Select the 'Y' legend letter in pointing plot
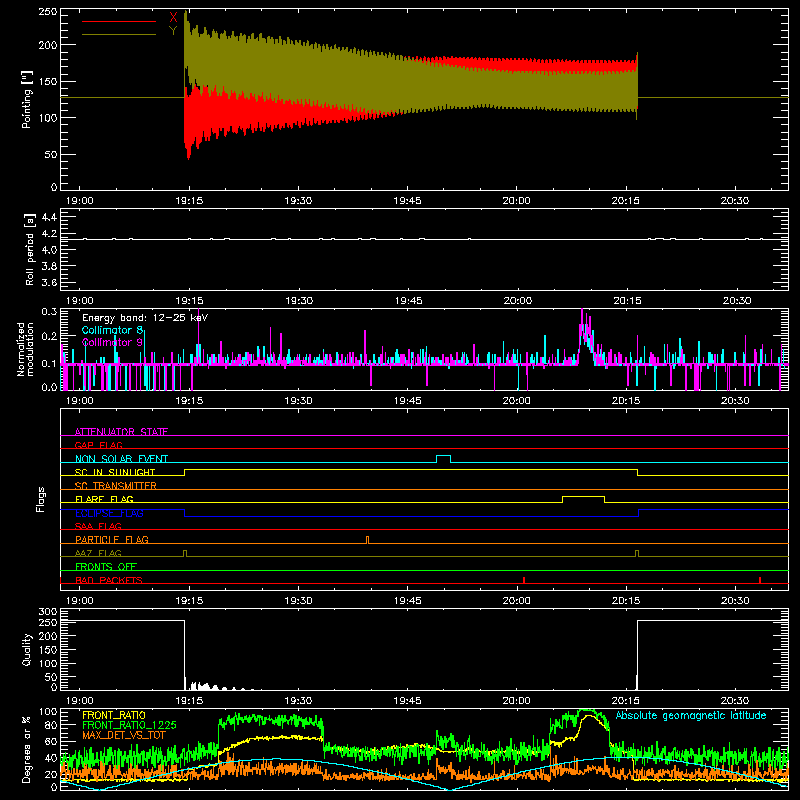Screen dimensions: 800x800 [173, 31]
